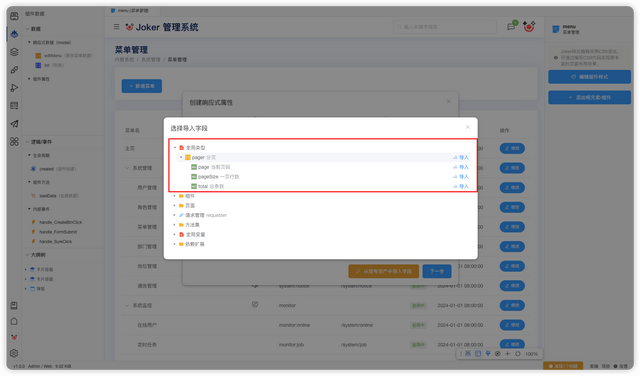
Task: Collapse the 系统监控 table row
Action: (x=127, y=305)
